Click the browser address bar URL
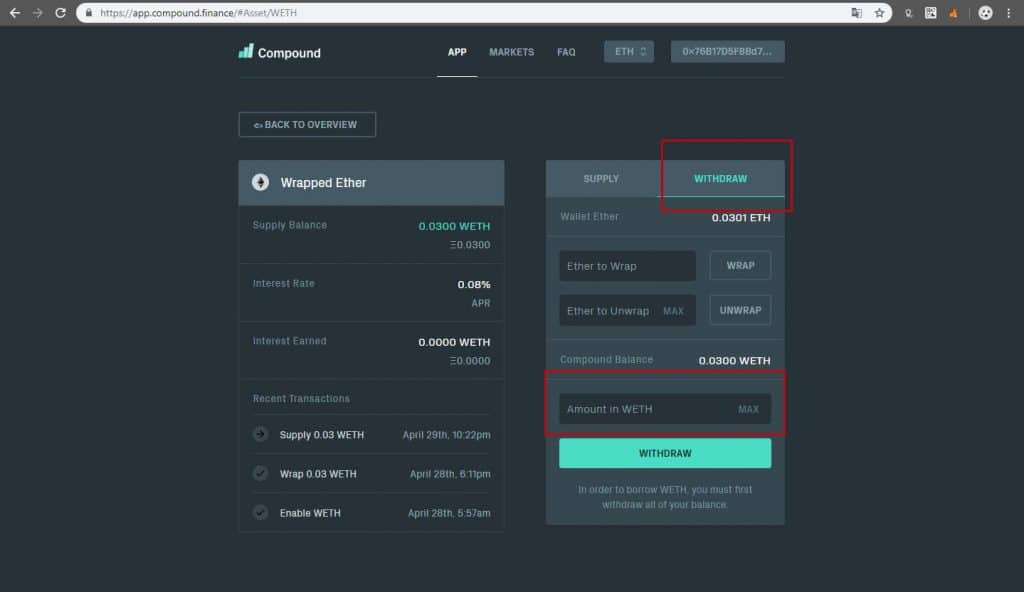The image size is (1024, 592). [198, 13]
